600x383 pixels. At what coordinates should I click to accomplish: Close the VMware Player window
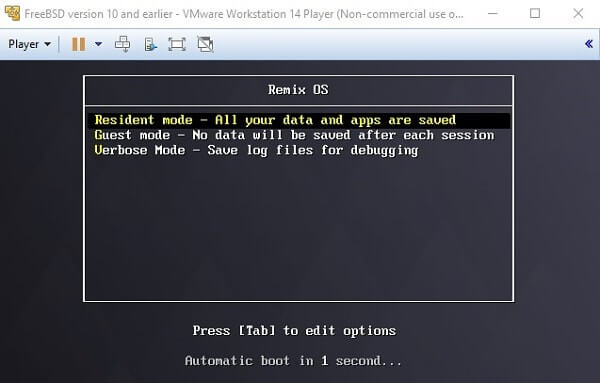(578, 13)
